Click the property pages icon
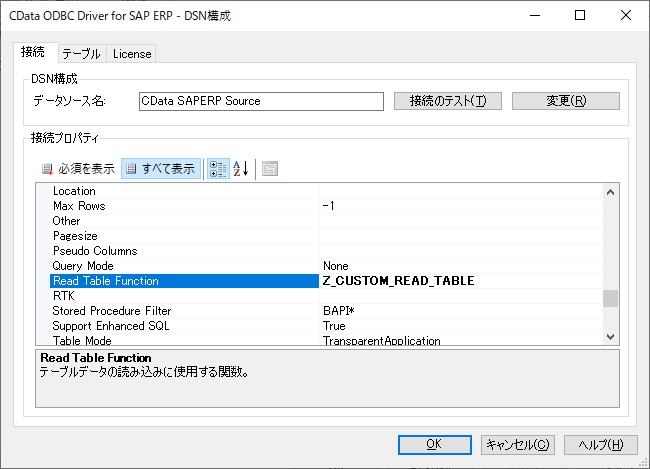This screenshot has width=650, height=469. coord(270,168)
